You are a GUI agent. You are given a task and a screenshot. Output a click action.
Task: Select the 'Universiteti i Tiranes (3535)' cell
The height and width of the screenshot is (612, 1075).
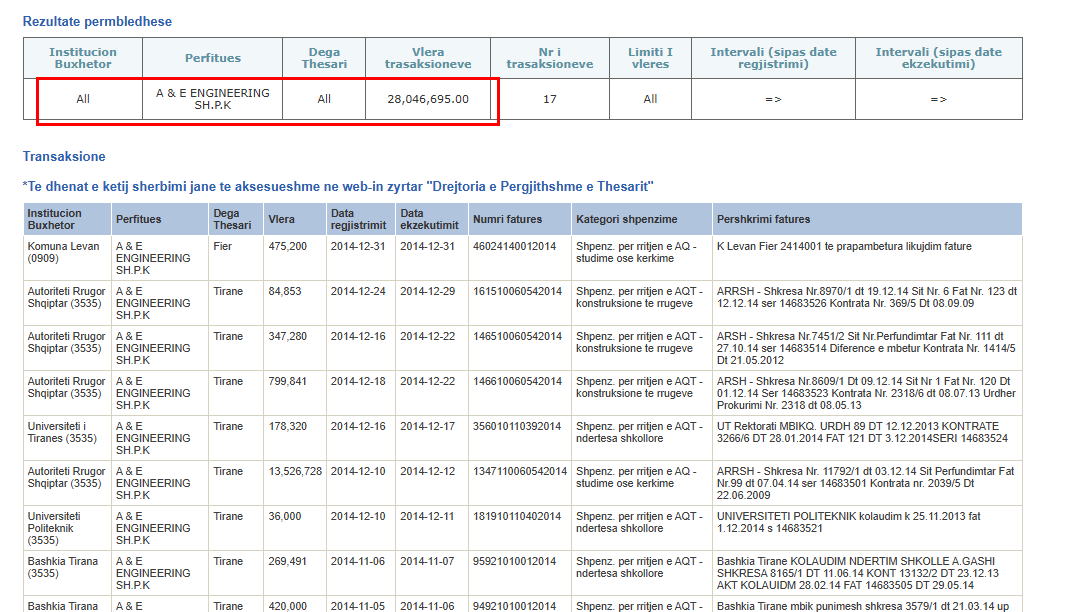(66, 432)
